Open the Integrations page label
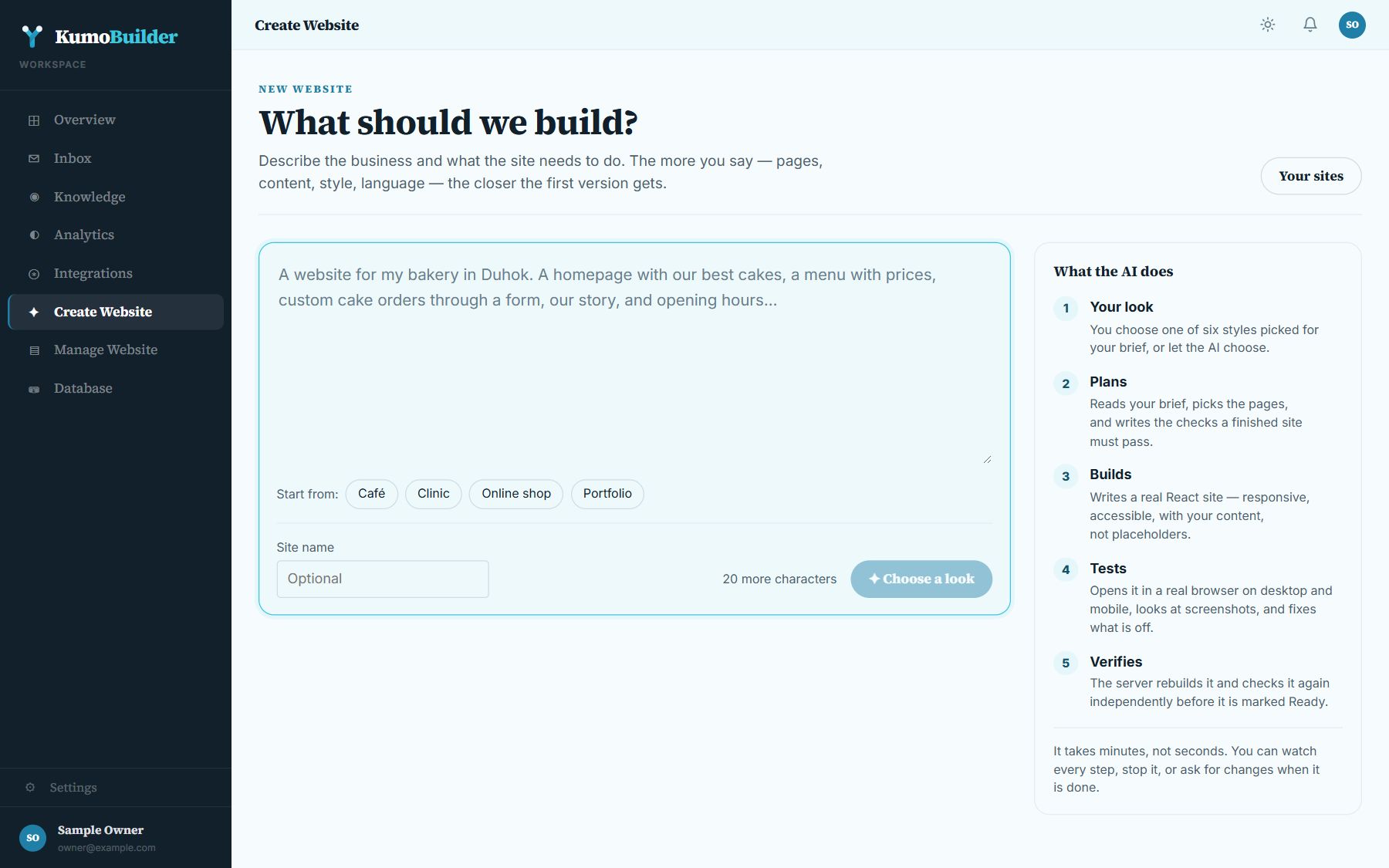 tap(93, 273)
